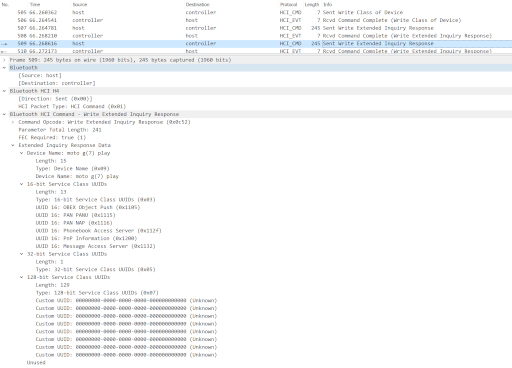512x368 pixels.
Task: Click the 66.264781 time cell
Action: (43, 28)
